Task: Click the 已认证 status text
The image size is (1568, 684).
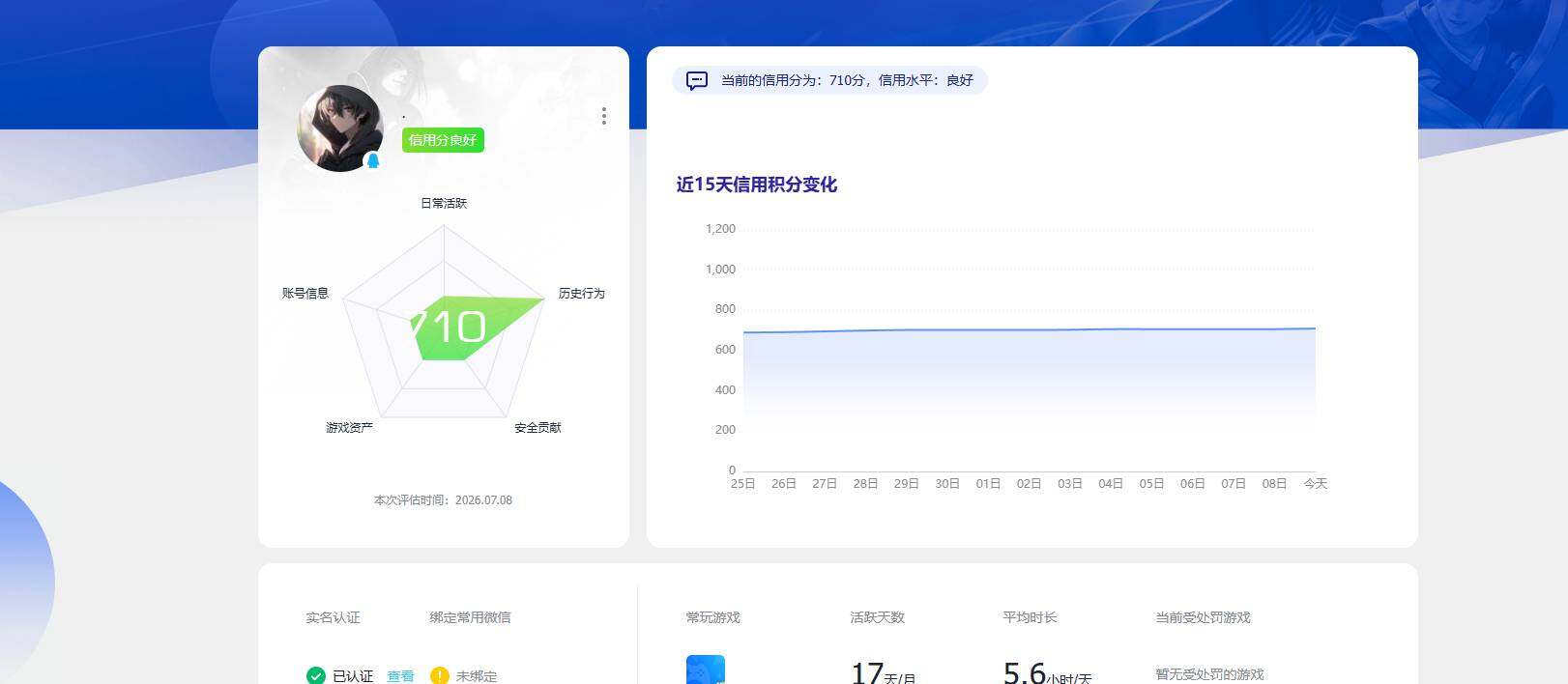Action: tap(353, 676)
